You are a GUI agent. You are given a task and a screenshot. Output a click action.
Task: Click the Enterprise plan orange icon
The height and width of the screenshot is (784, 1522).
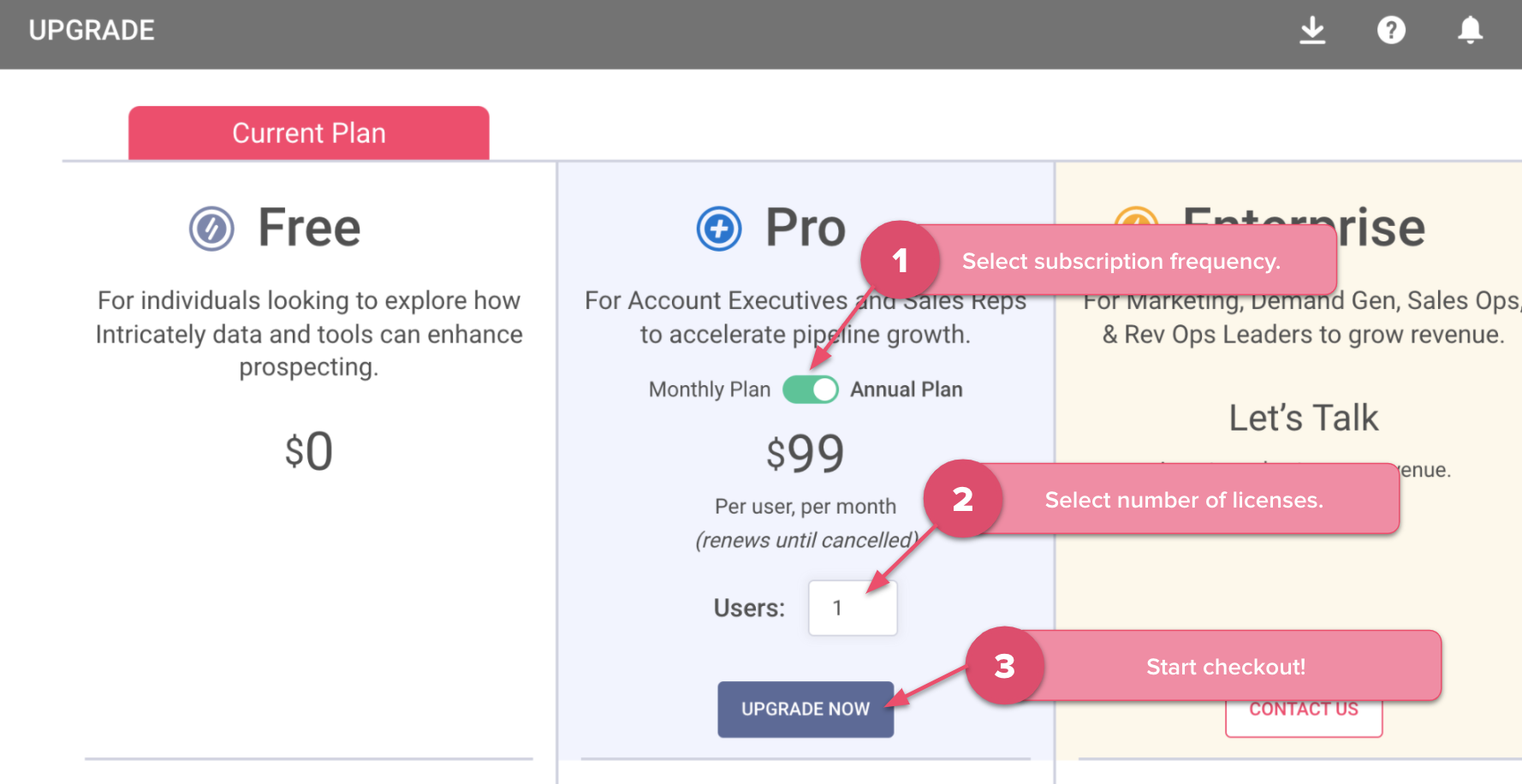(x=1136, y=216)
